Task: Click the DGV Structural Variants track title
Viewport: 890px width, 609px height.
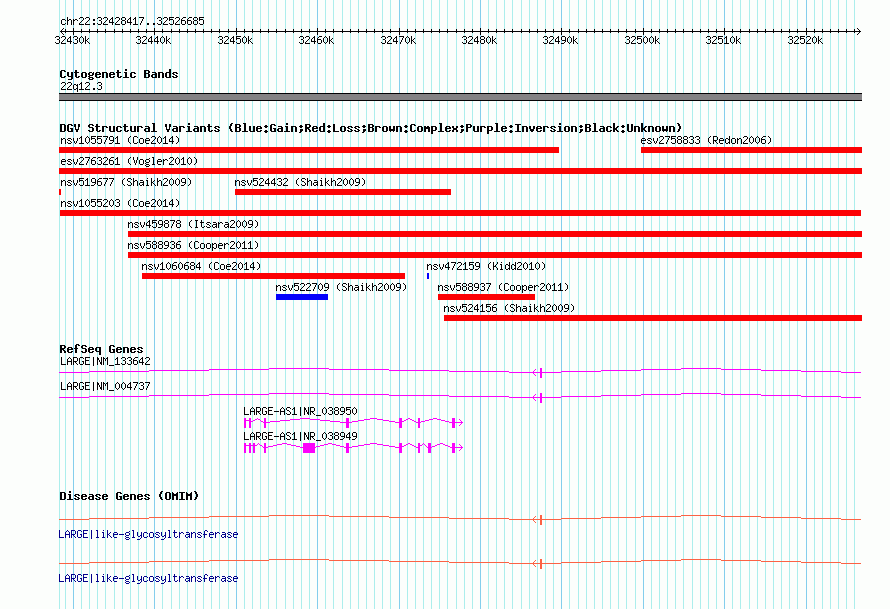Action: click(371, 128)
